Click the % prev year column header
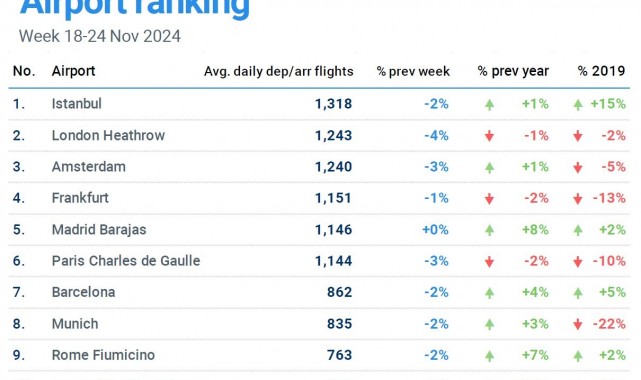 [x=513, y=72]
